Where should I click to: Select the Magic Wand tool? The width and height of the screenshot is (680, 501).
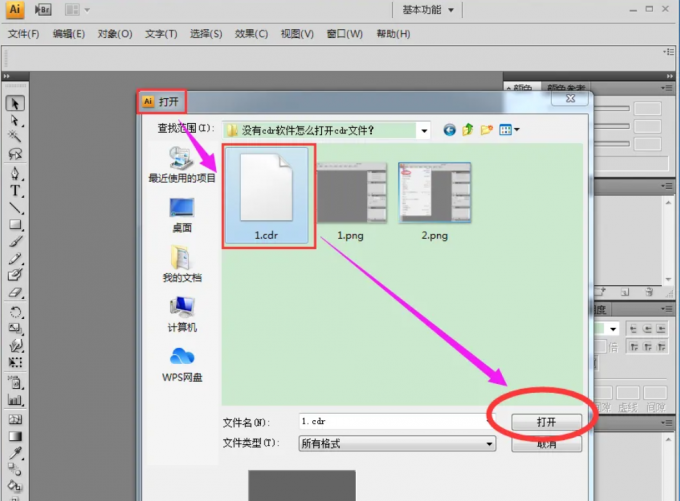click(15, 137)
